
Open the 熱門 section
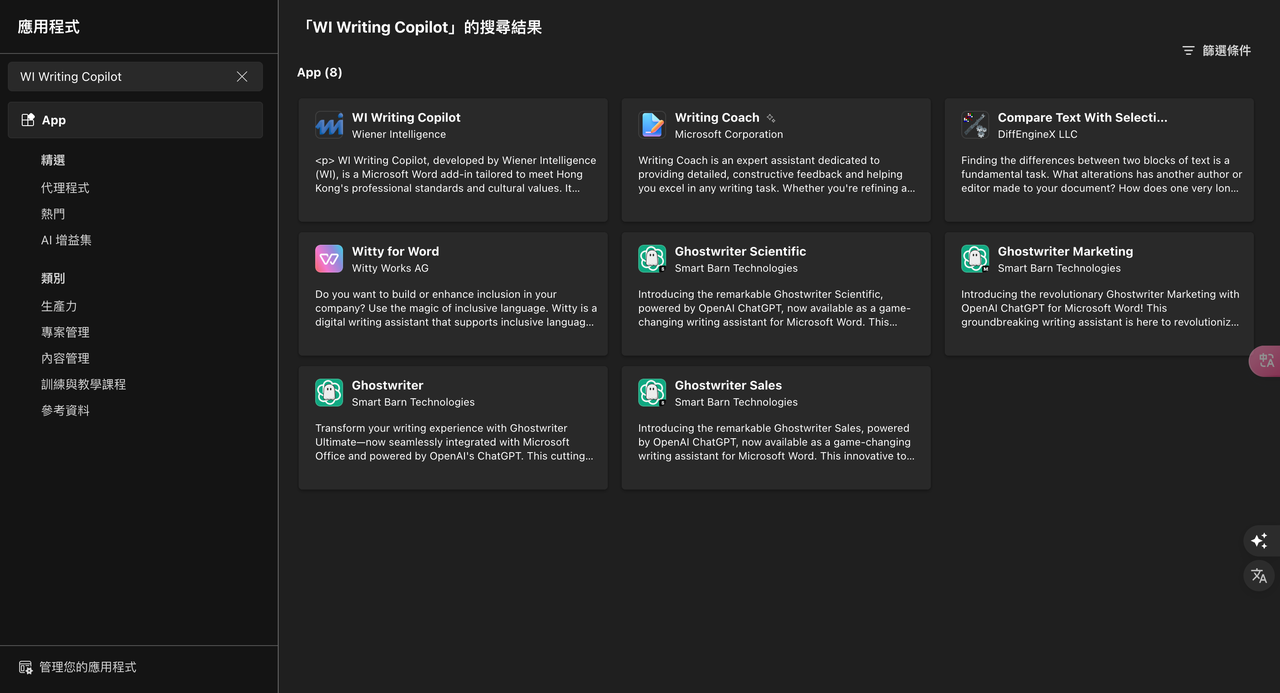coord(53,214)
